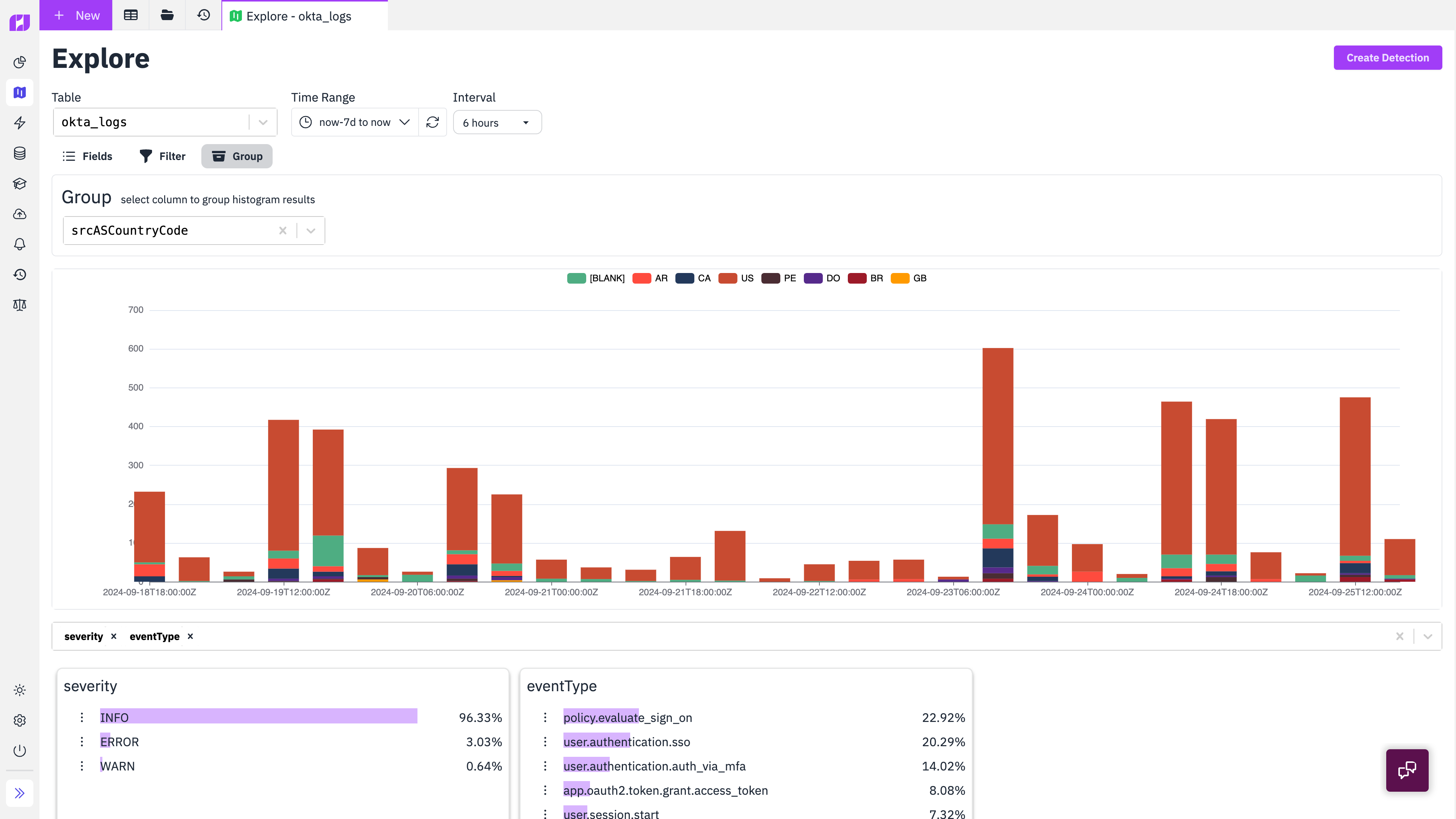Expand the okta_logs table dropdown

[x=263, y=122]
